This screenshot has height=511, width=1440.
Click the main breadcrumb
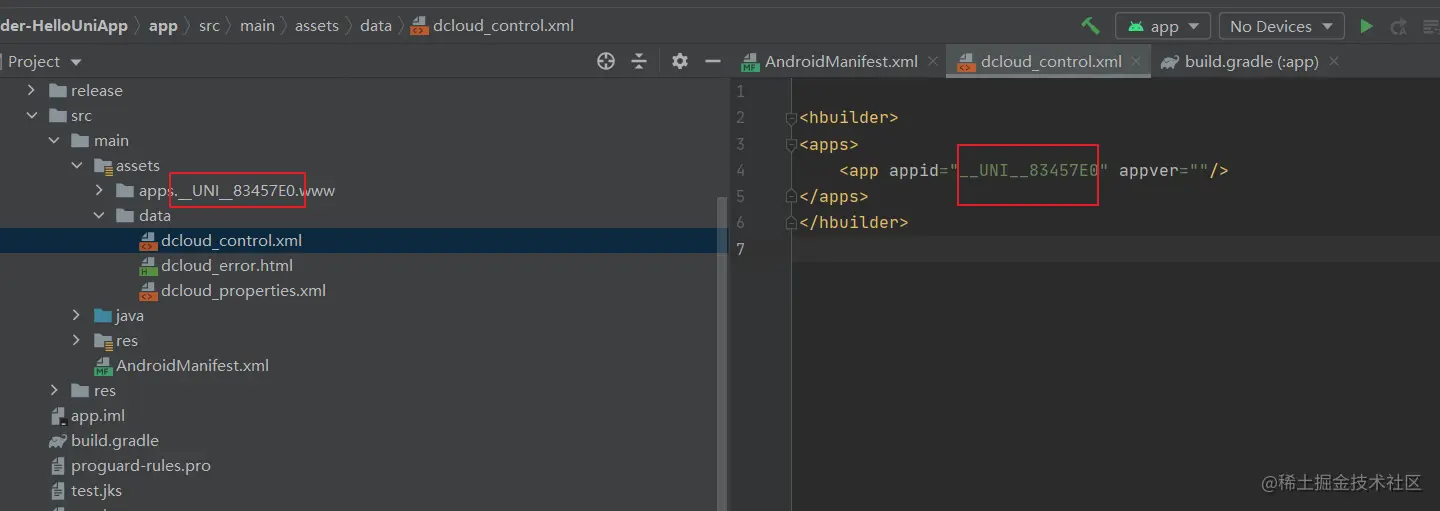click(257, 26)
